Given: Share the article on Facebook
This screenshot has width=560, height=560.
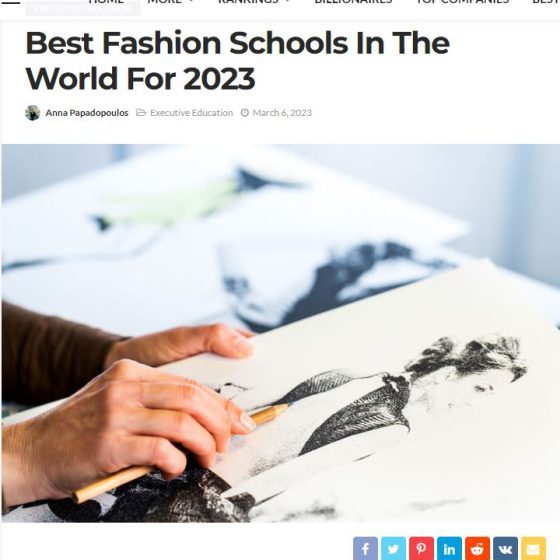Looking at the screenshot, I should 365,549.
